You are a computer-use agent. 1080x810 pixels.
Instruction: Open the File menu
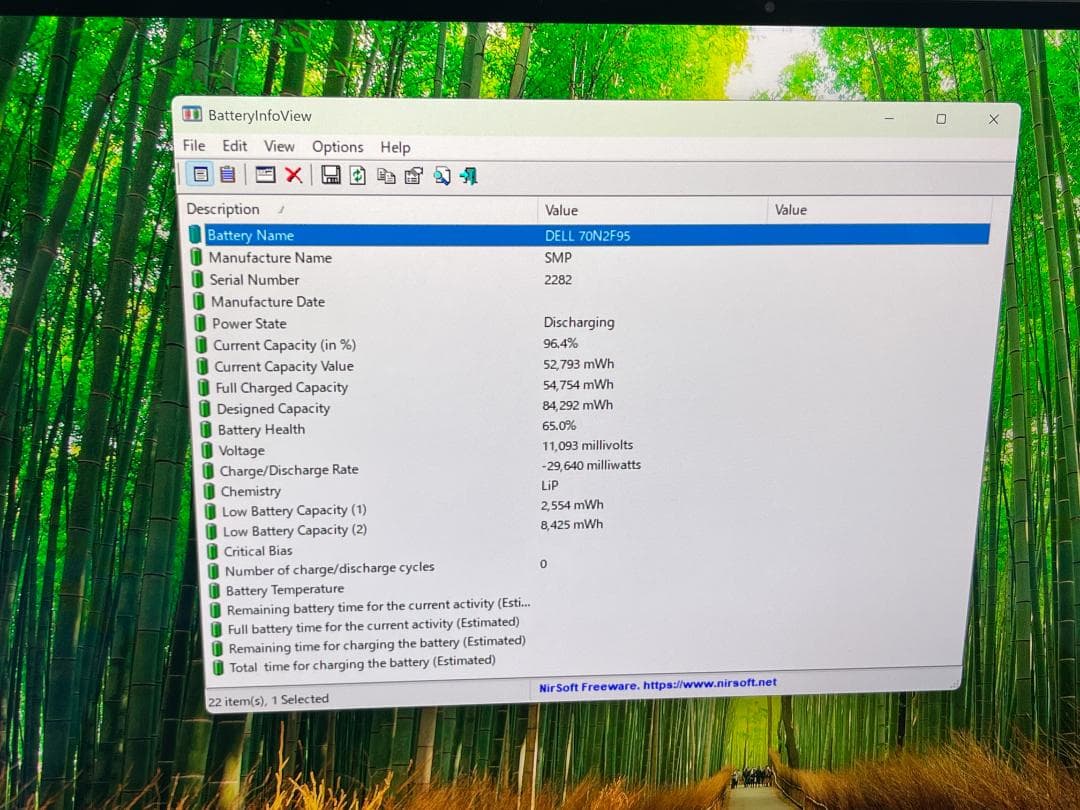coord(194,145)
